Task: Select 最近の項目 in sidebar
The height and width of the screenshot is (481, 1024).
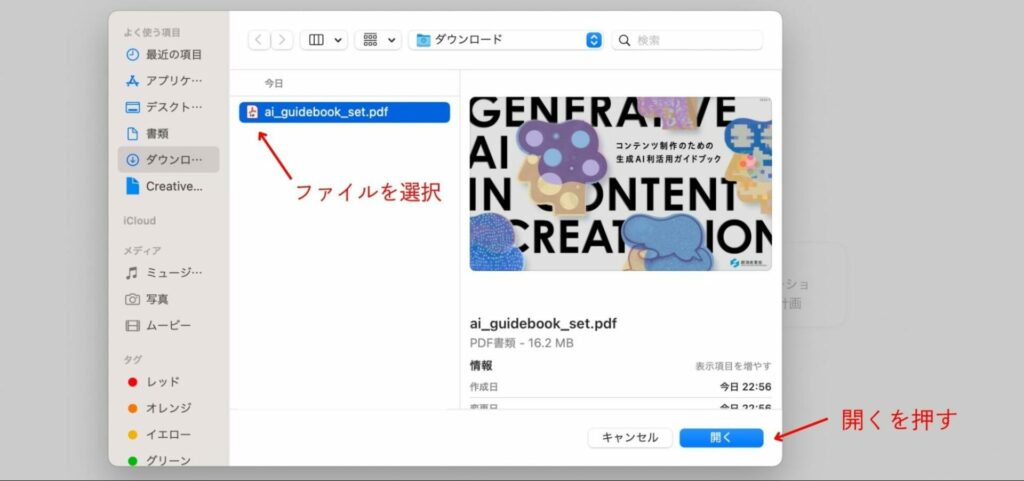Action: (x=168, y=55)
